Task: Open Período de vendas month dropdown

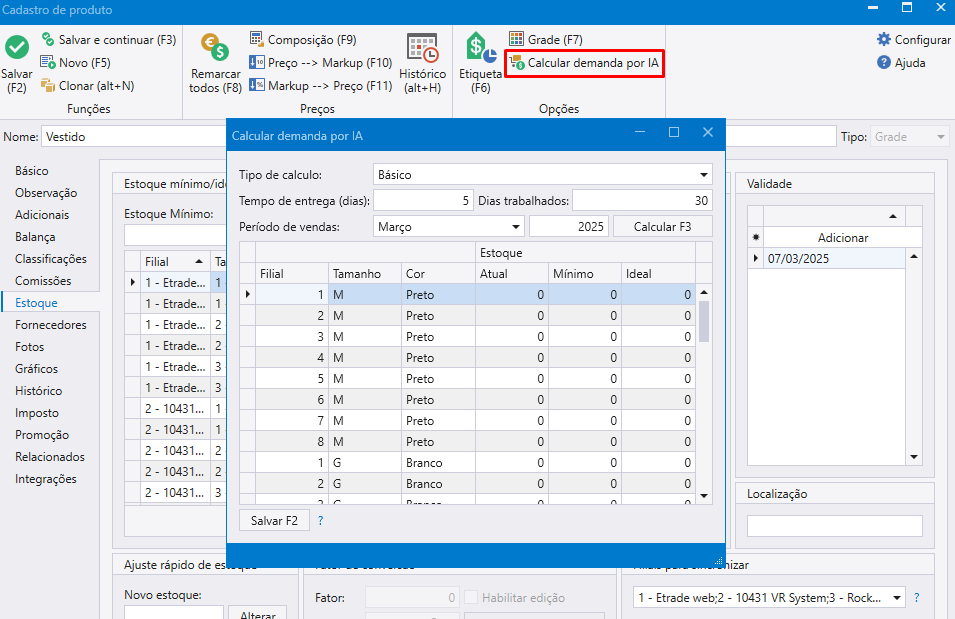Action: (515, 227)
